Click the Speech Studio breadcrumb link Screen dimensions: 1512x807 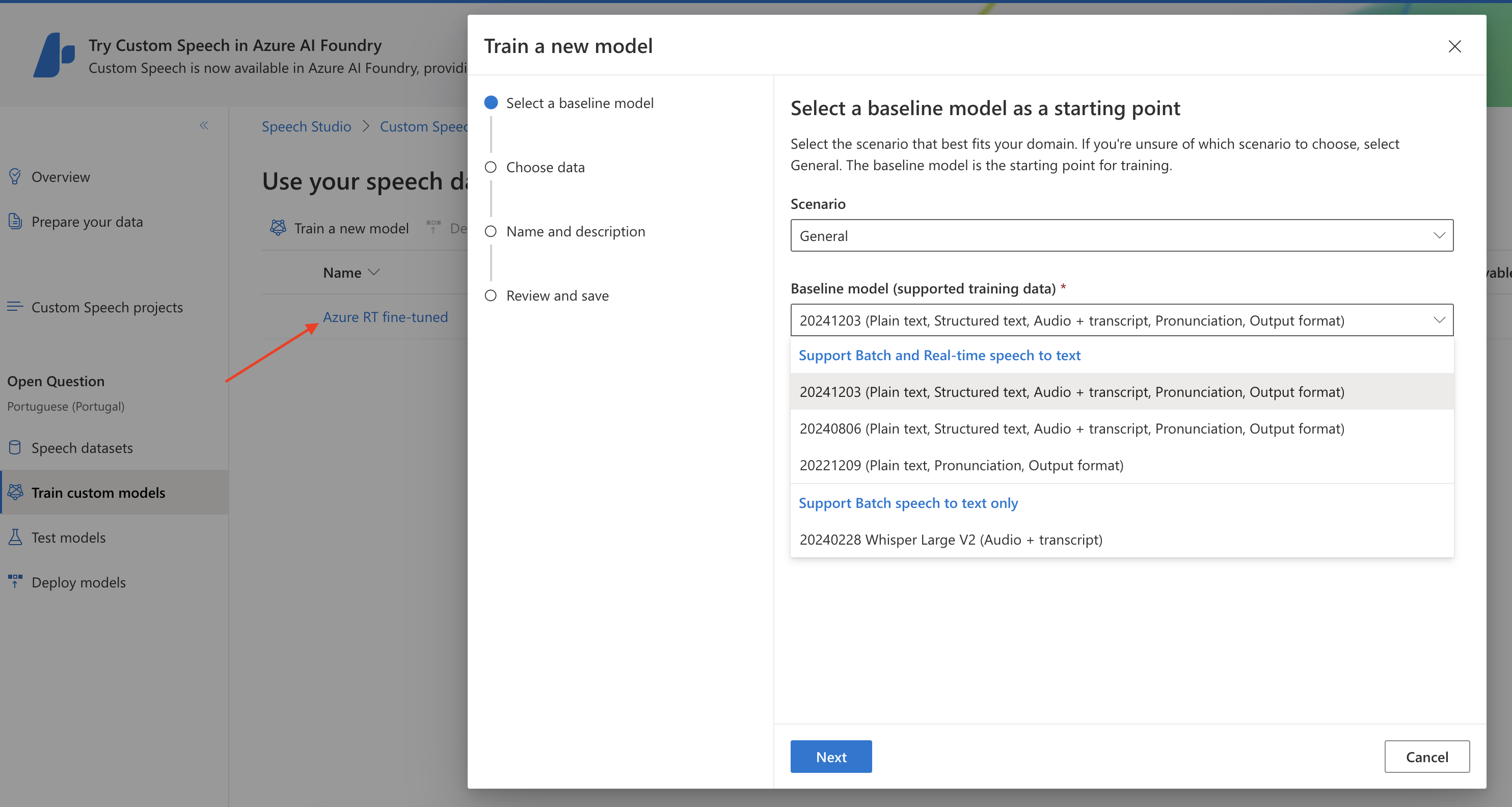[x=306, y=126]
